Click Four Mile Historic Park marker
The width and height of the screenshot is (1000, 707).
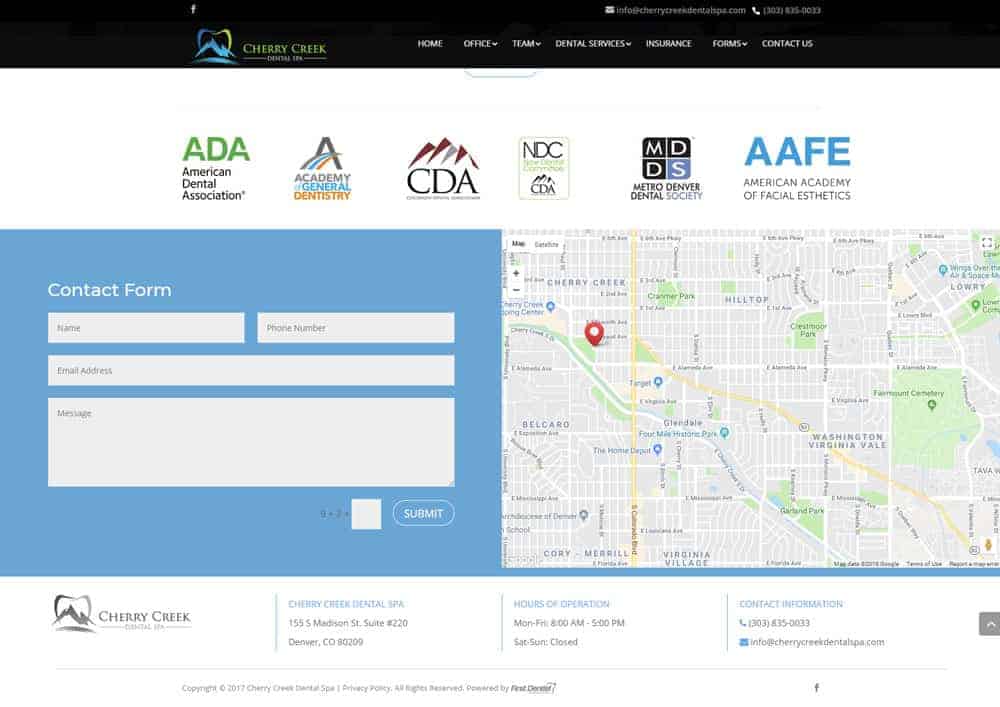click(724, 433)
